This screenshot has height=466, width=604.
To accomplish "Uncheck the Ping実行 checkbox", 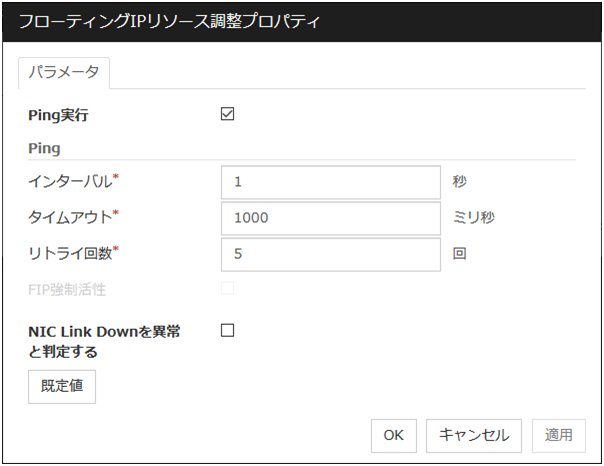I will pos(227,114).
